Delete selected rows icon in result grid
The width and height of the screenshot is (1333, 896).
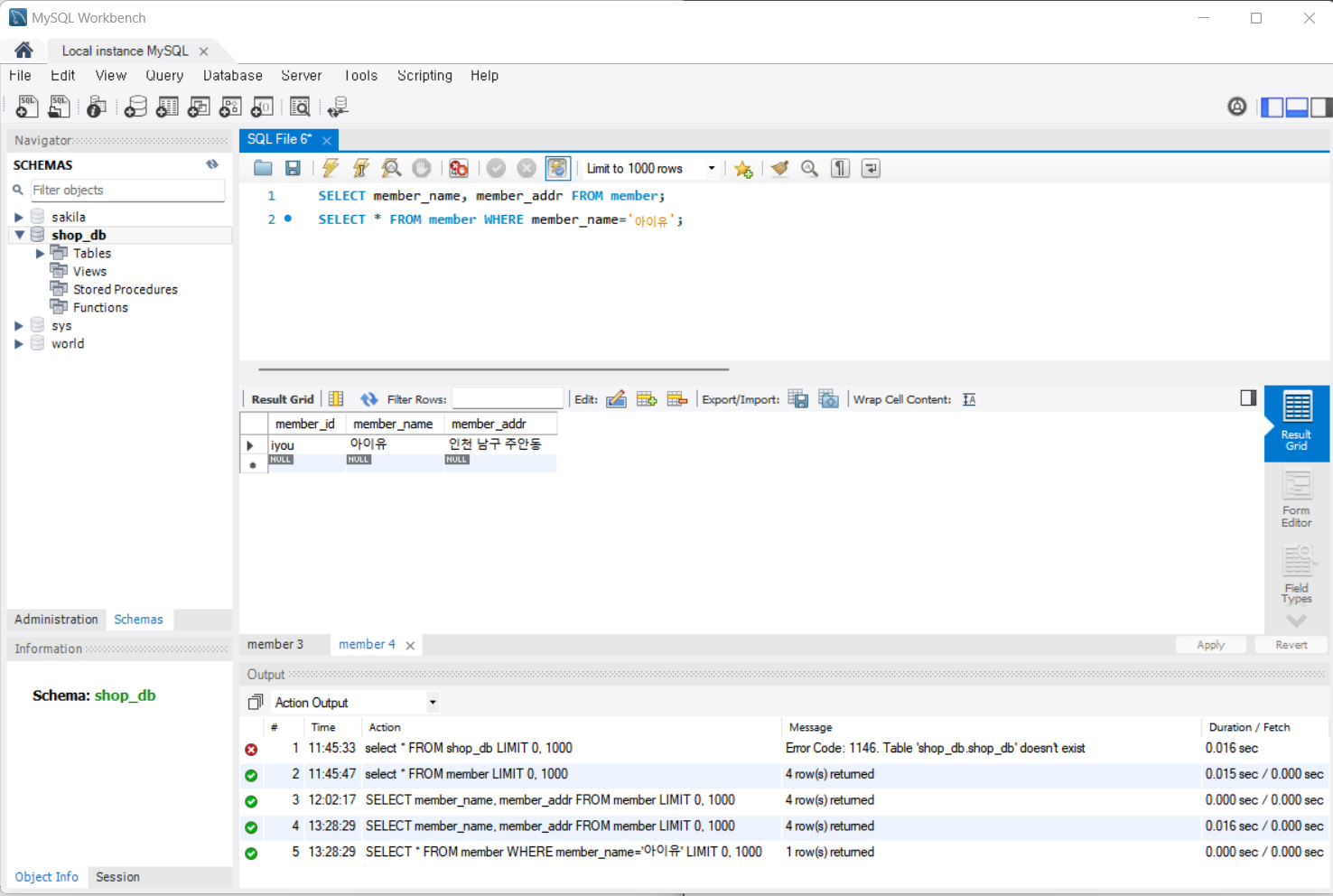677,399
